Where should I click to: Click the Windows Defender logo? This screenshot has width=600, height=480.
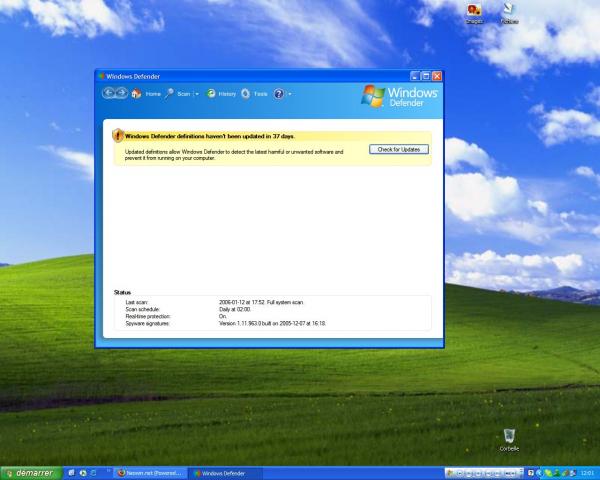click(x=399, y=96)
